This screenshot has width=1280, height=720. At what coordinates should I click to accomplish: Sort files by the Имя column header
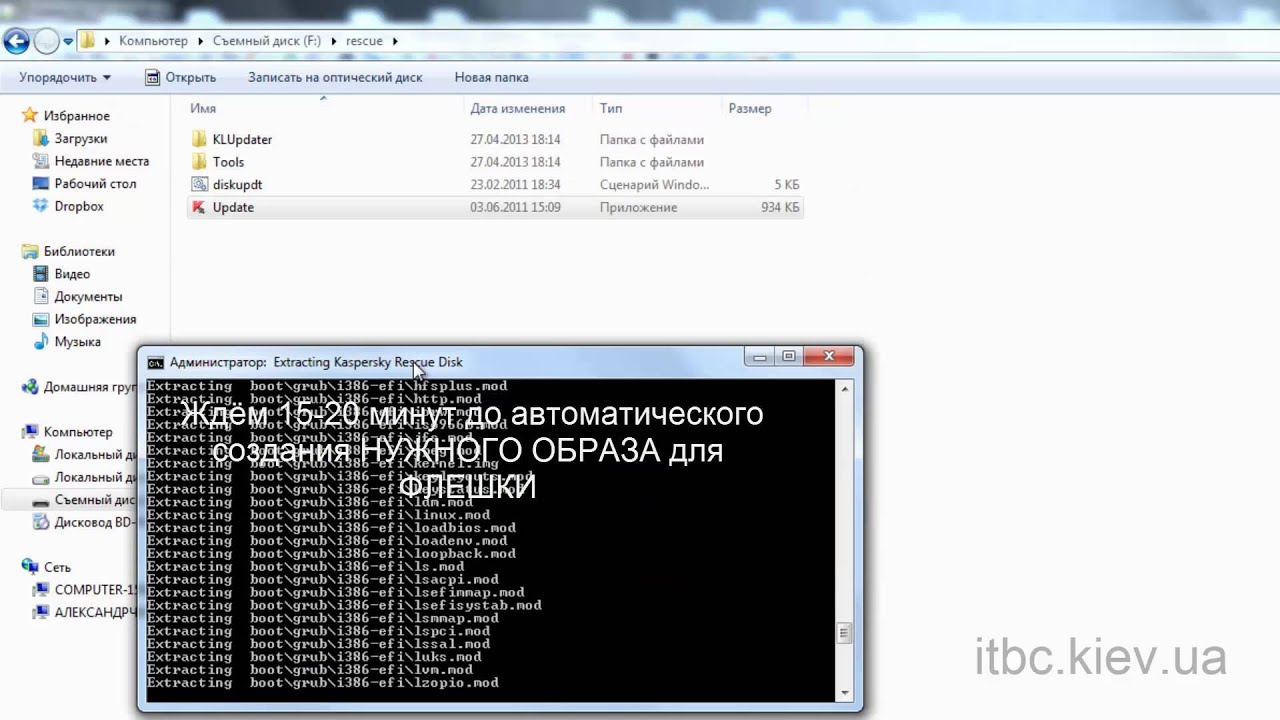(x=203, y=108)
